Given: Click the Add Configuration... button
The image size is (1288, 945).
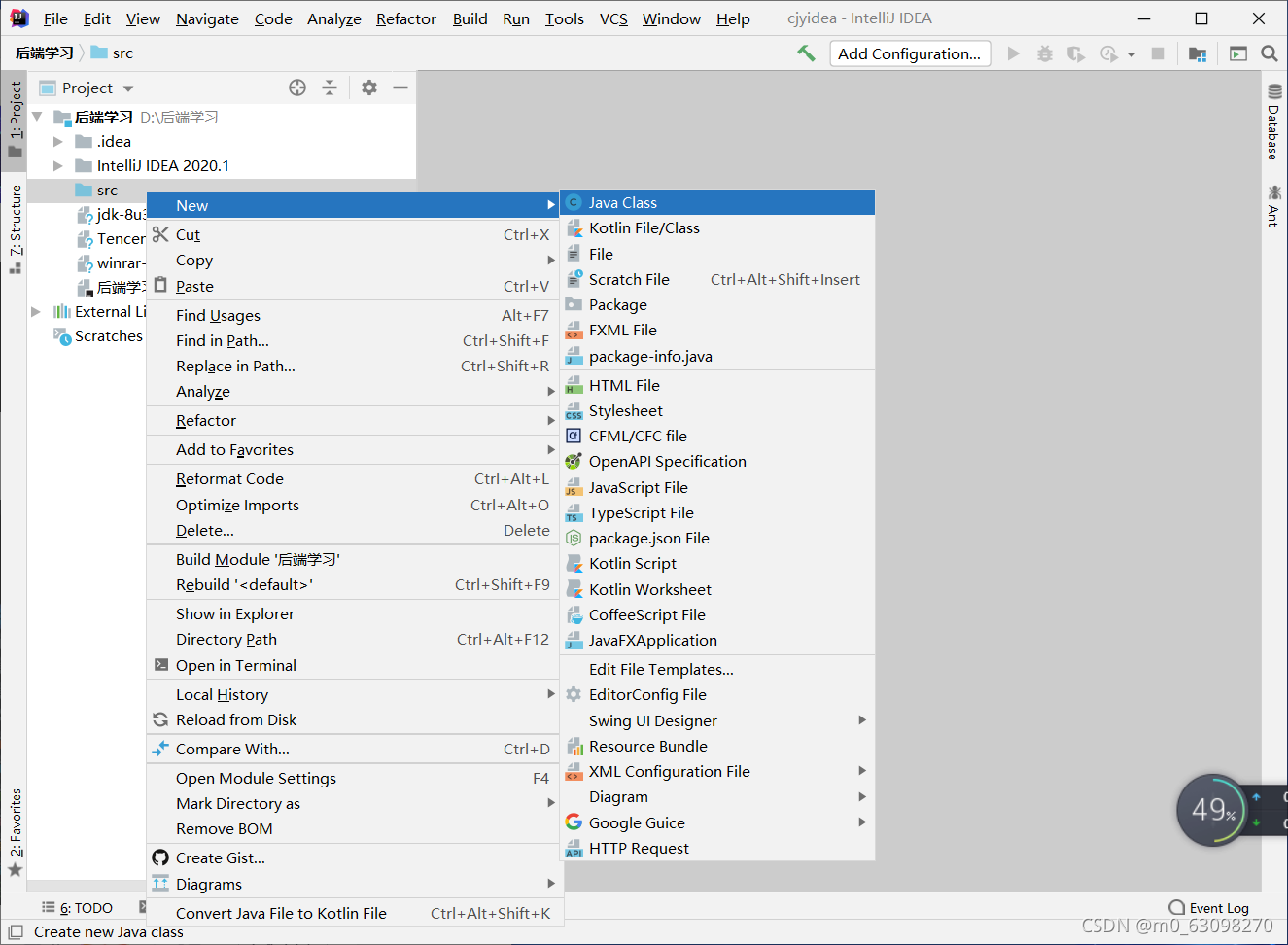Looking at the screenshot, I should pyautogui.click(x=910, y=53).
